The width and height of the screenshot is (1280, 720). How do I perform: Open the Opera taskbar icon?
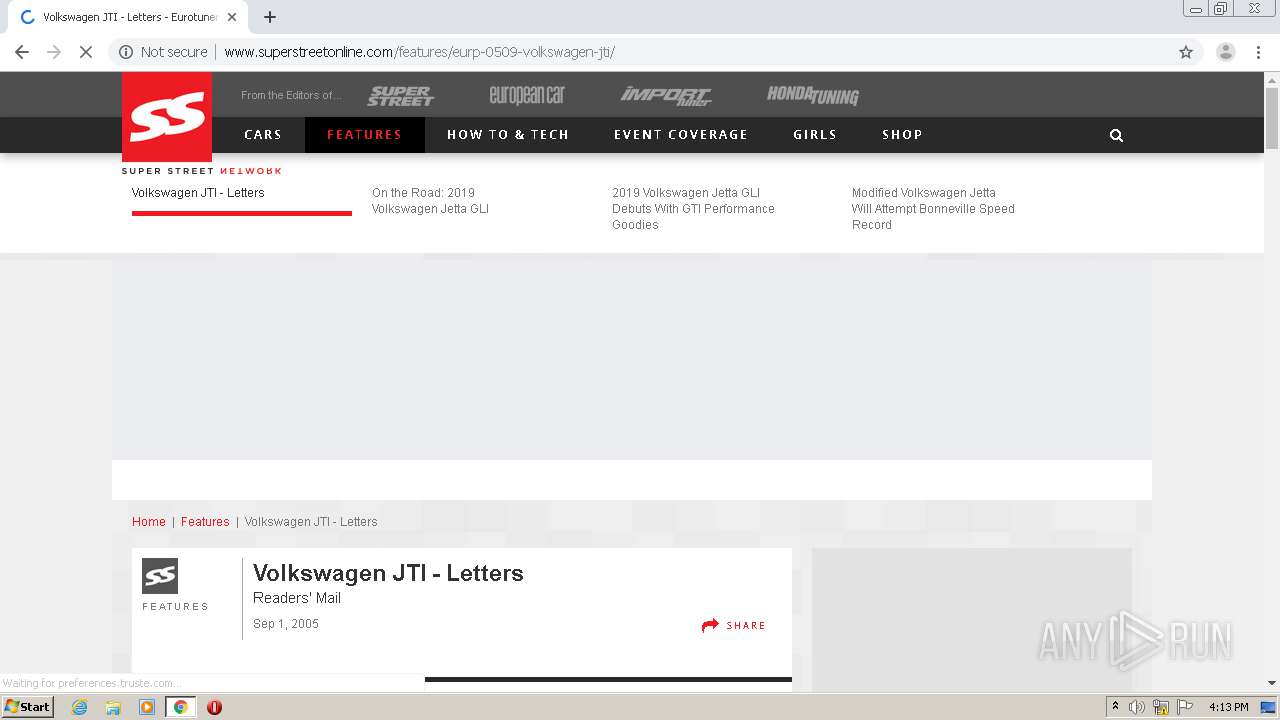point(214,707)
